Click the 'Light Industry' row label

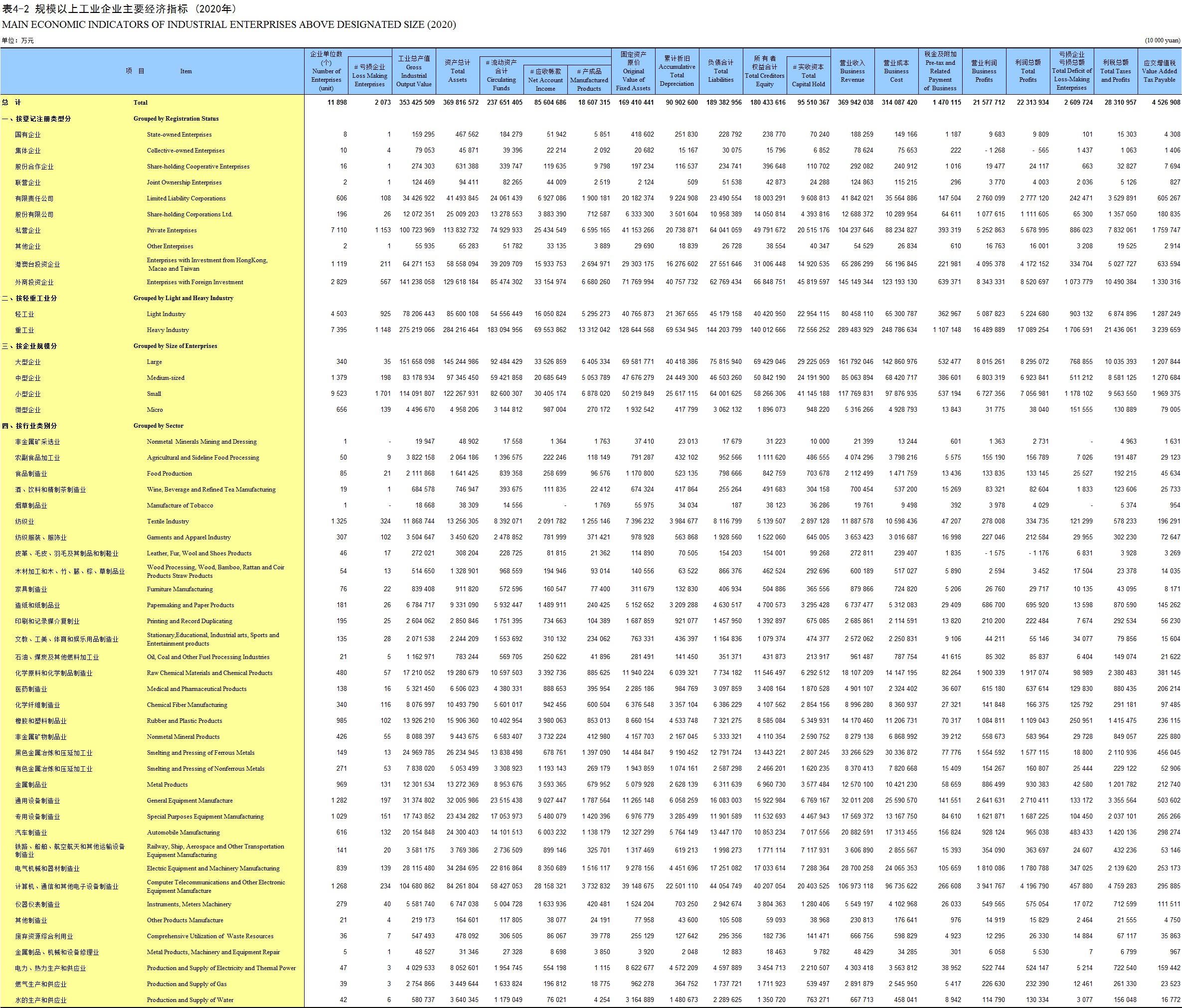coord(166,315)
